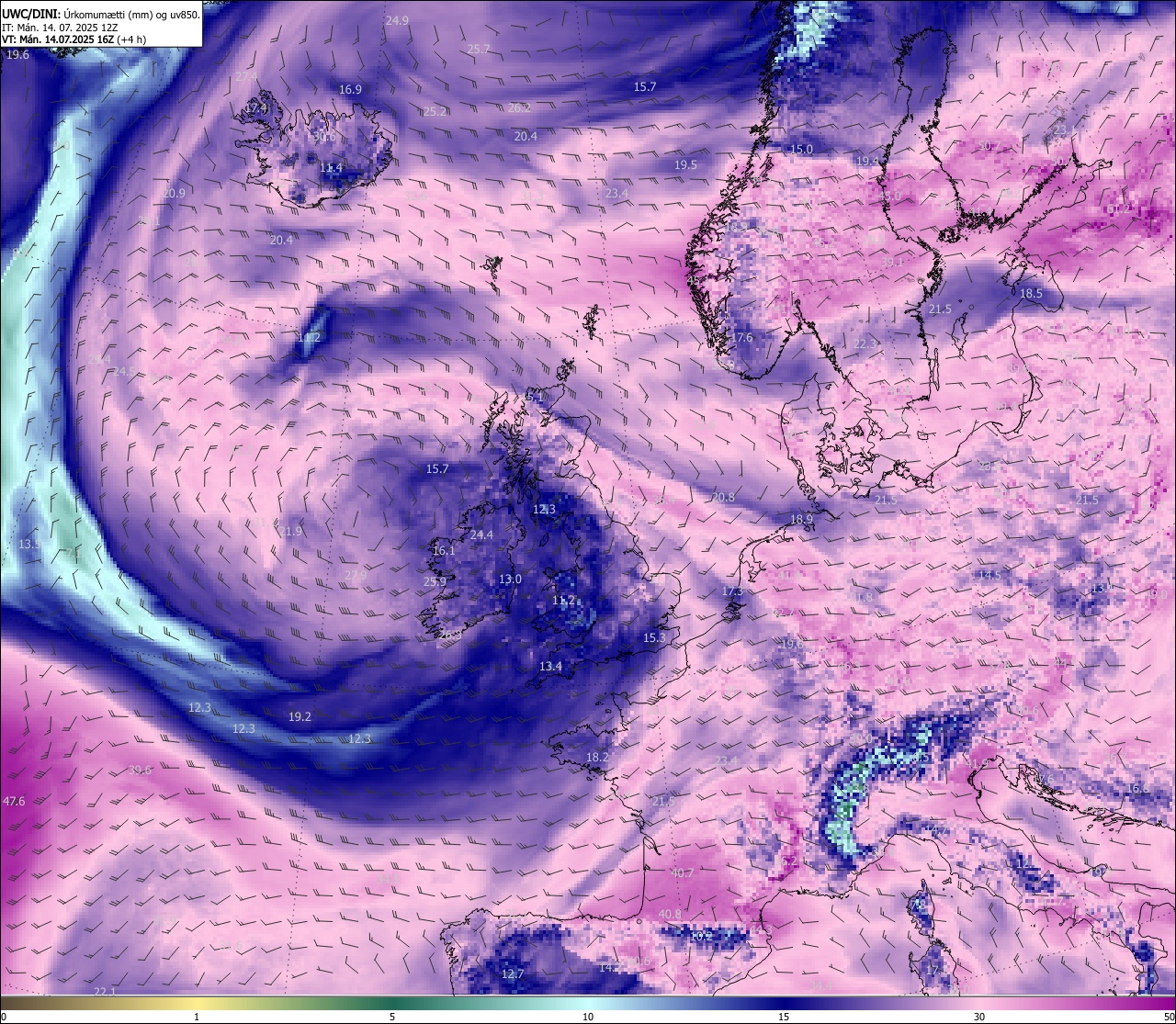Viewport: 1176px width, 1024px height.
Task: Click the VT: Mán. 14.07.2025 16Z line
Action: coord(73,39)
